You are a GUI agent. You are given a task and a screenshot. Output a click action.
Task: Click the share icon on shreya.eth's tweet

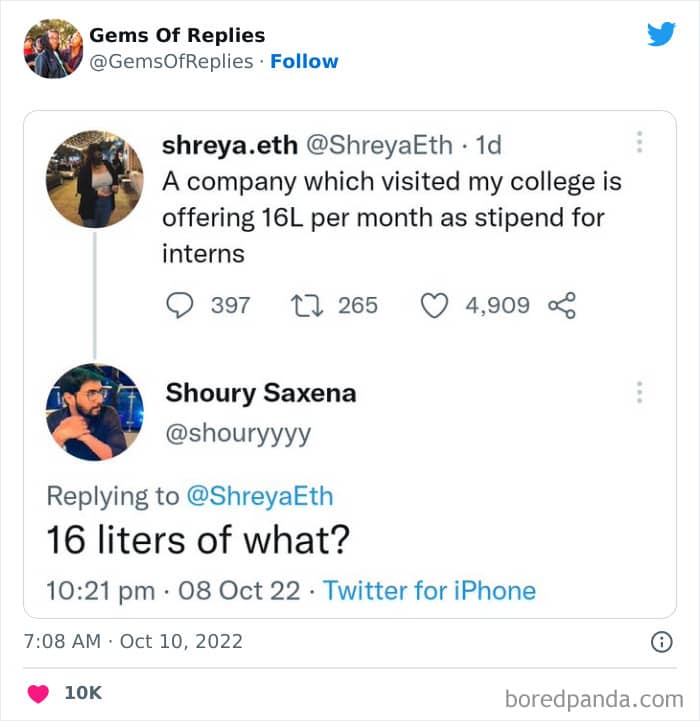point(562,305)
